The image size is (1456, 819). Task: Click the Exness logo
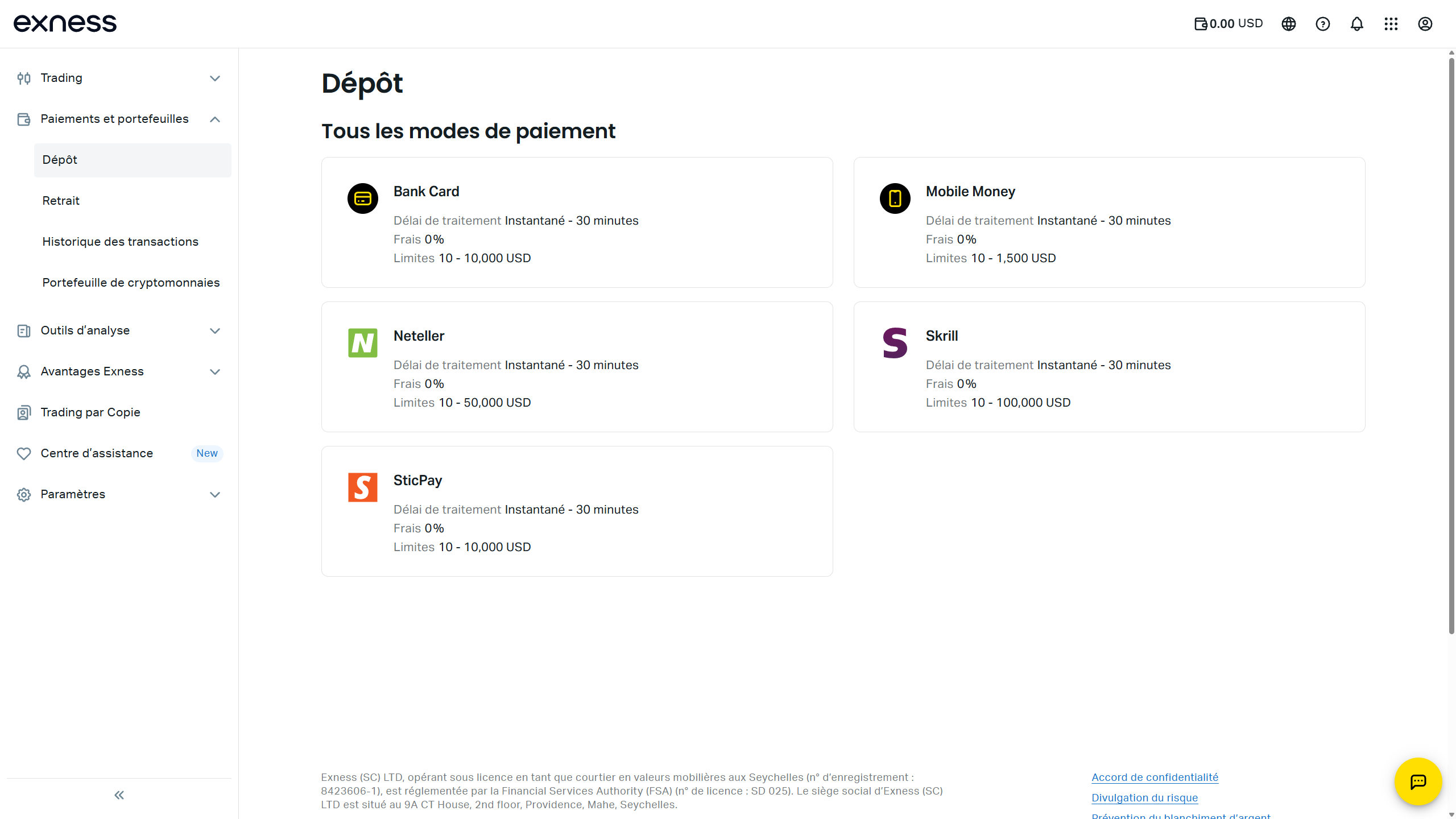click(x=65, y=23)
